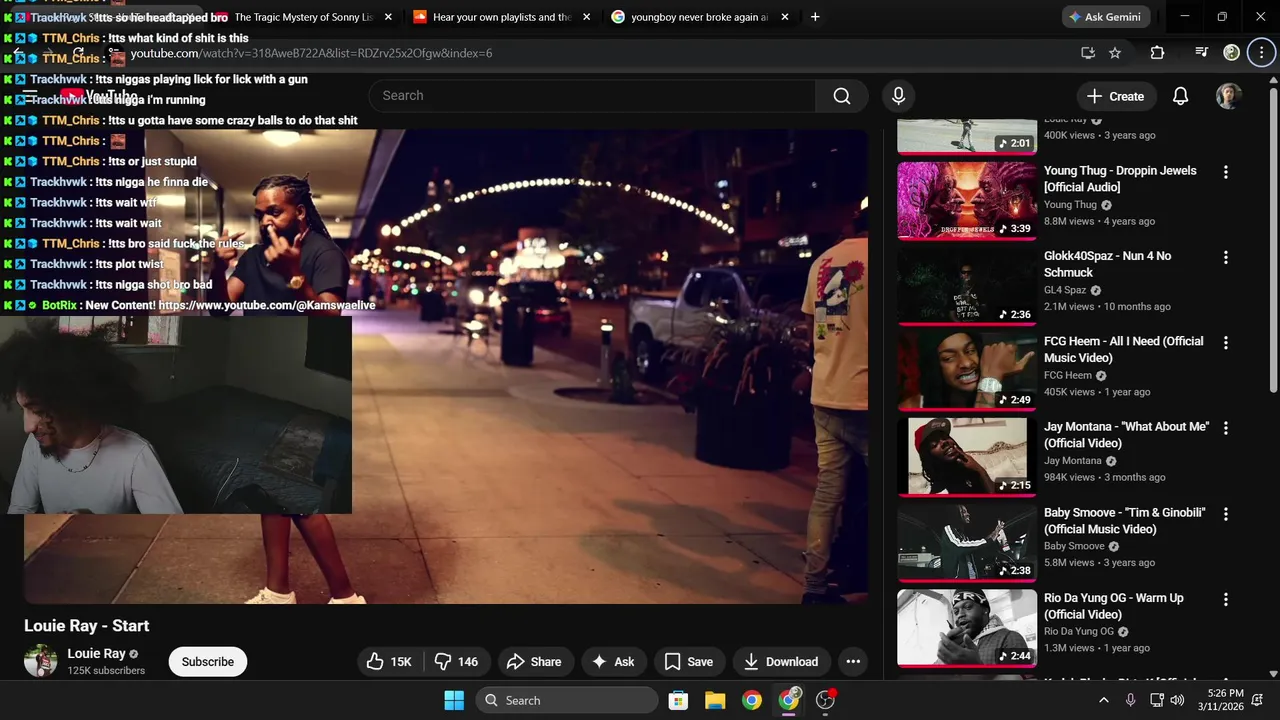Click the Create button
The image size is (1280, 720).
pos(1116,96)
